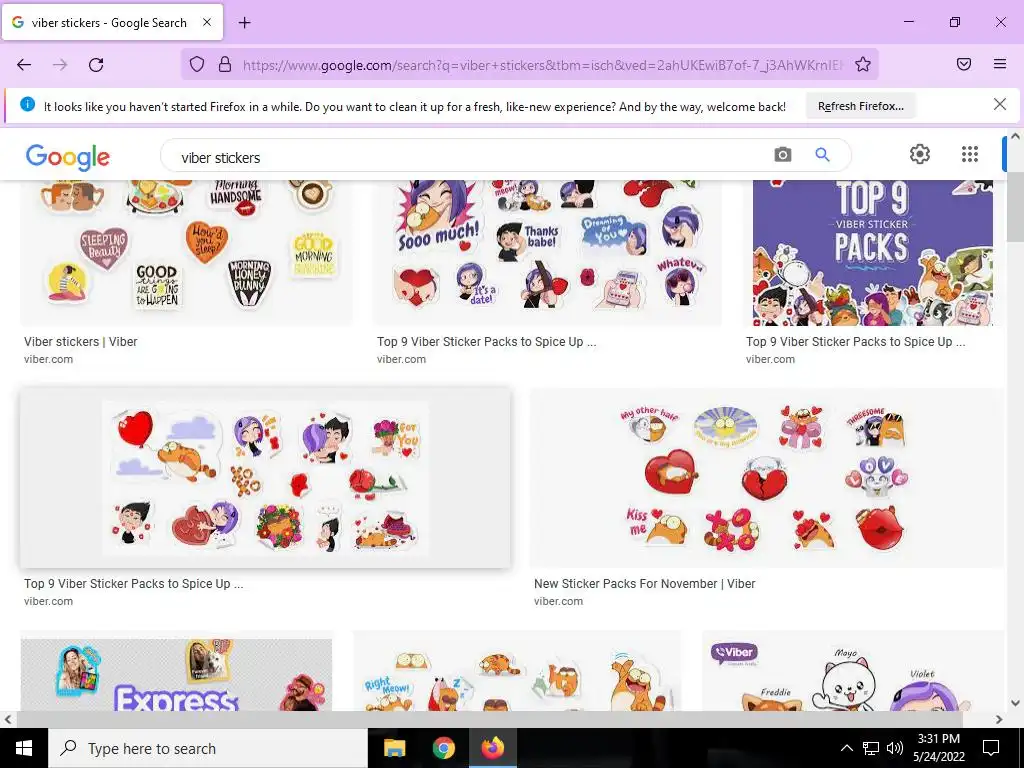The height and width of the screenshot is (768, 1024).
Task: Open the Windows Start menu
Action: (x=24, y=748)
